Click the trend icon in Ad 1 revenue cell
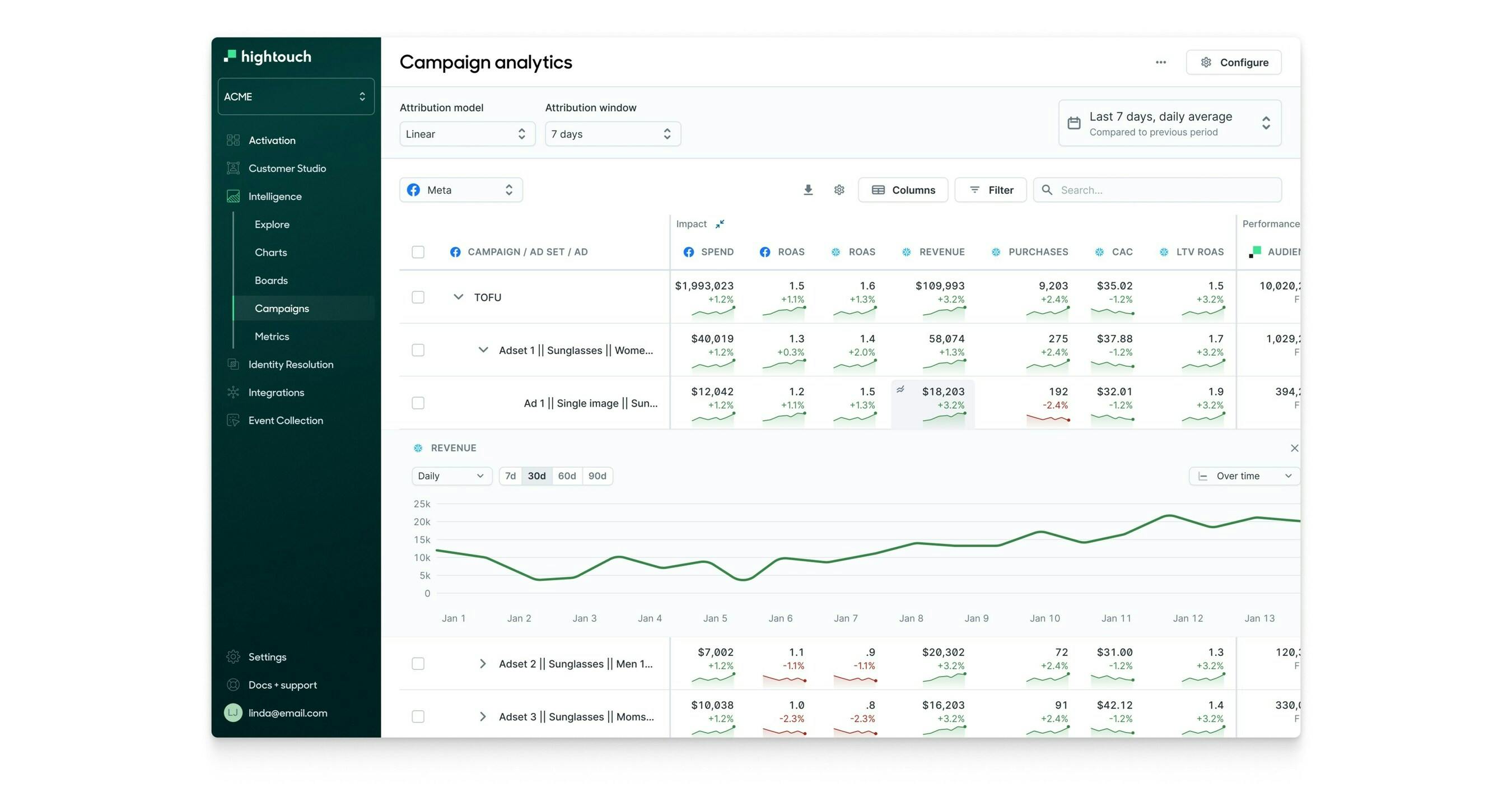1512x792 pixels. click(x=900, y=389)
